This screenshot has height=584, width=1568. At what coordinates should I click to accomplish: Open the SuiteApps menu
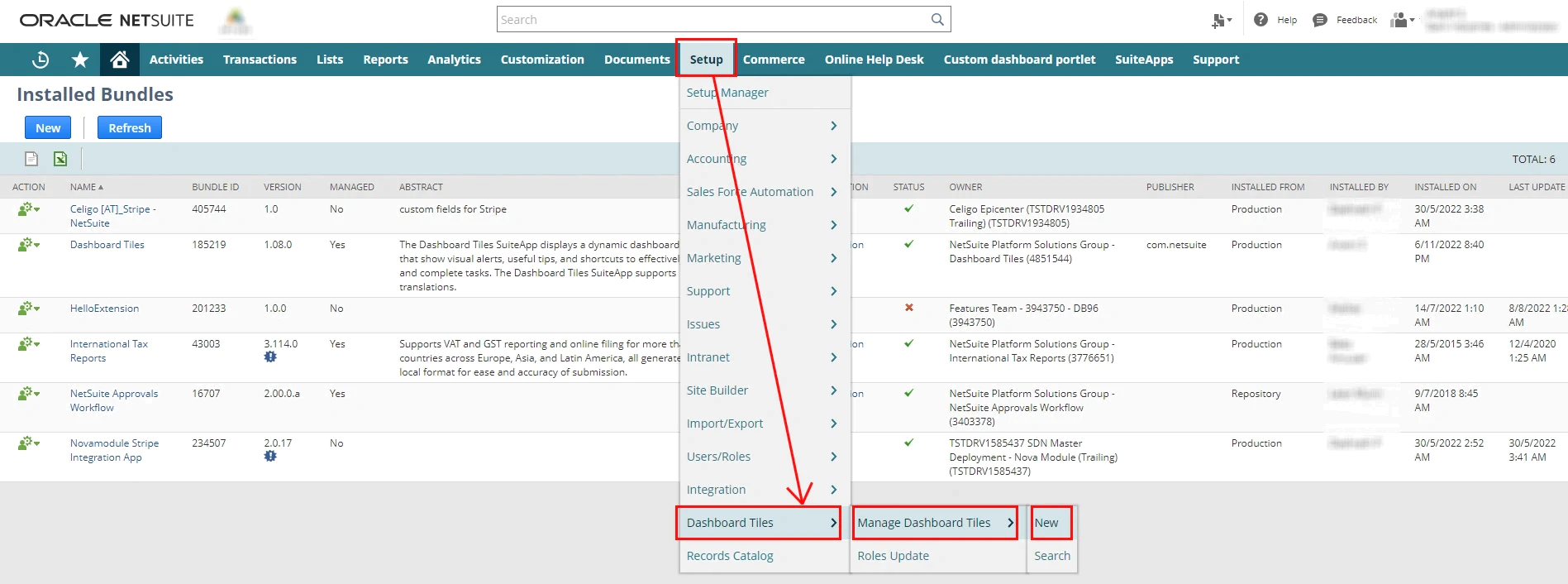tap(1144, 60)
